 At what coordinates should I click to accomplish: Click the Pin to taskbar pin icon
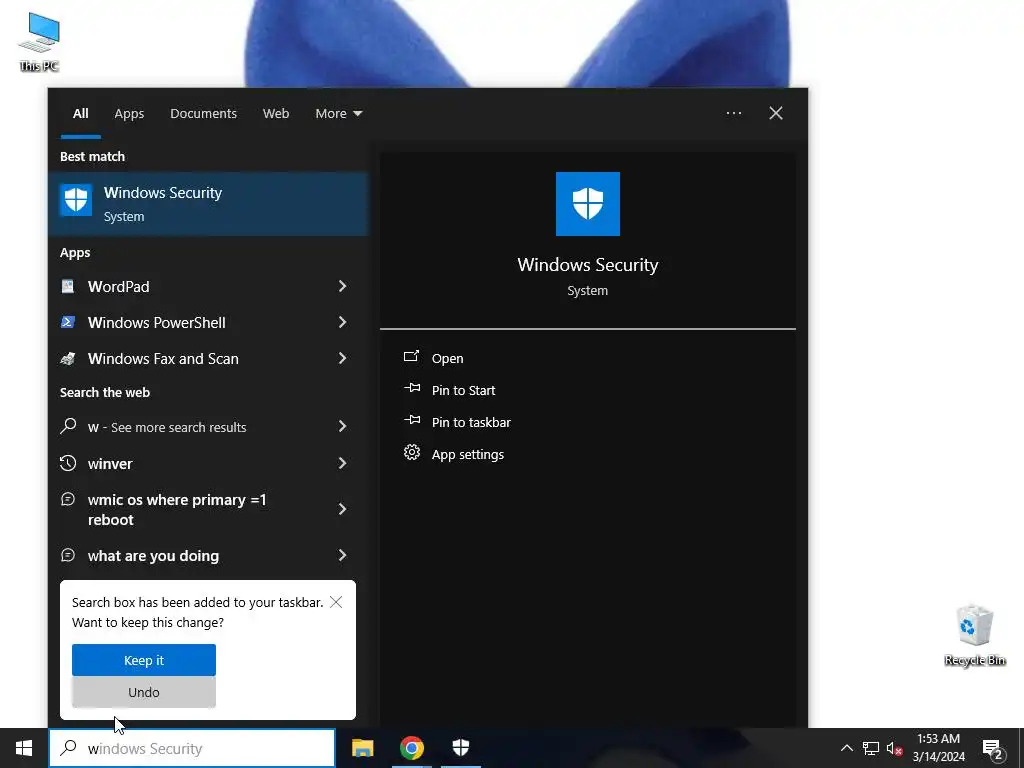tap(412, 421)
